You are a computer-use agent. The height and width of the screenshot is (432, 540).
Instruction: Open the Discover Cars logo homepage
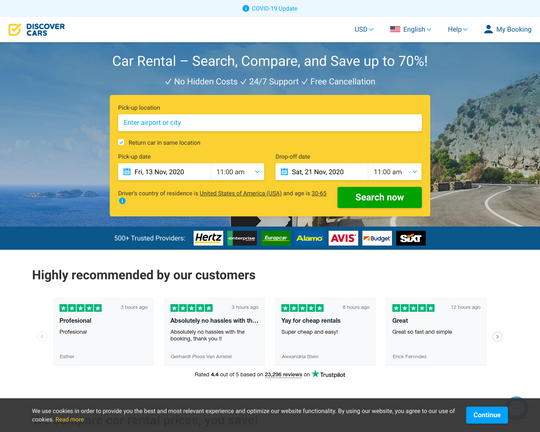[x=37, y=30]
